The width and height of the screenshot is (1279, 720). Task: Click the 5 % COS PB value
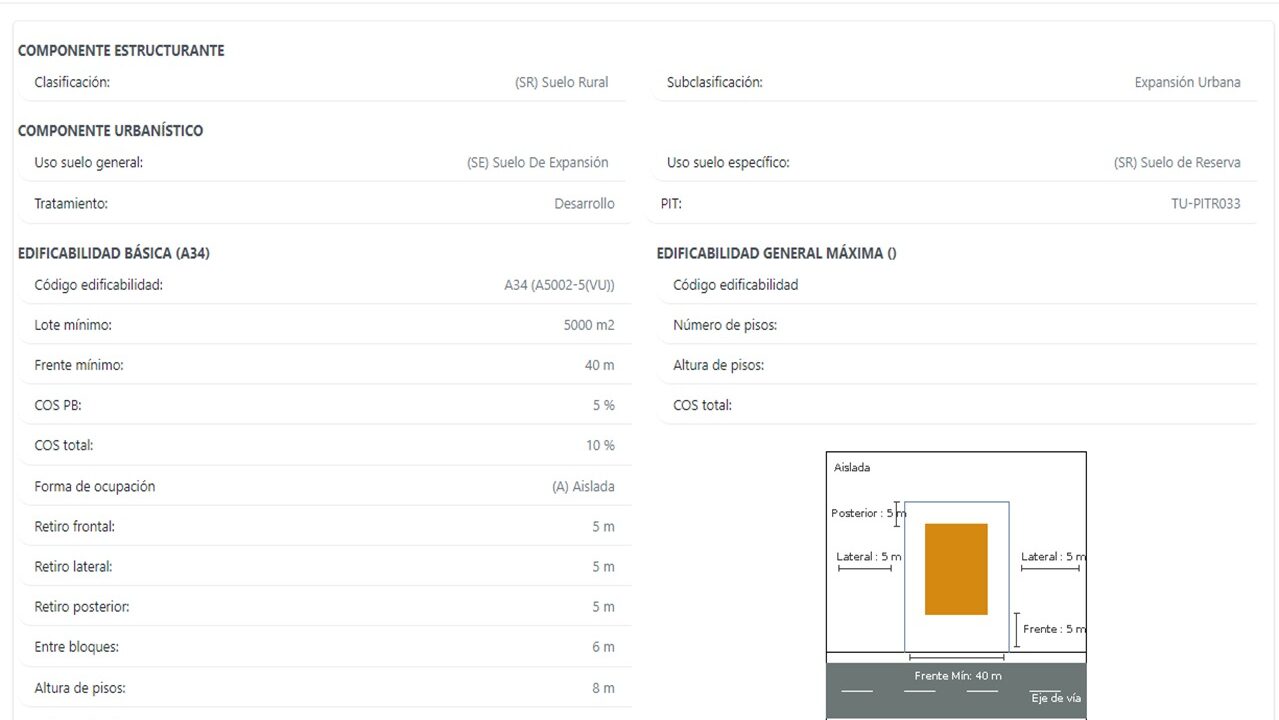603,406
